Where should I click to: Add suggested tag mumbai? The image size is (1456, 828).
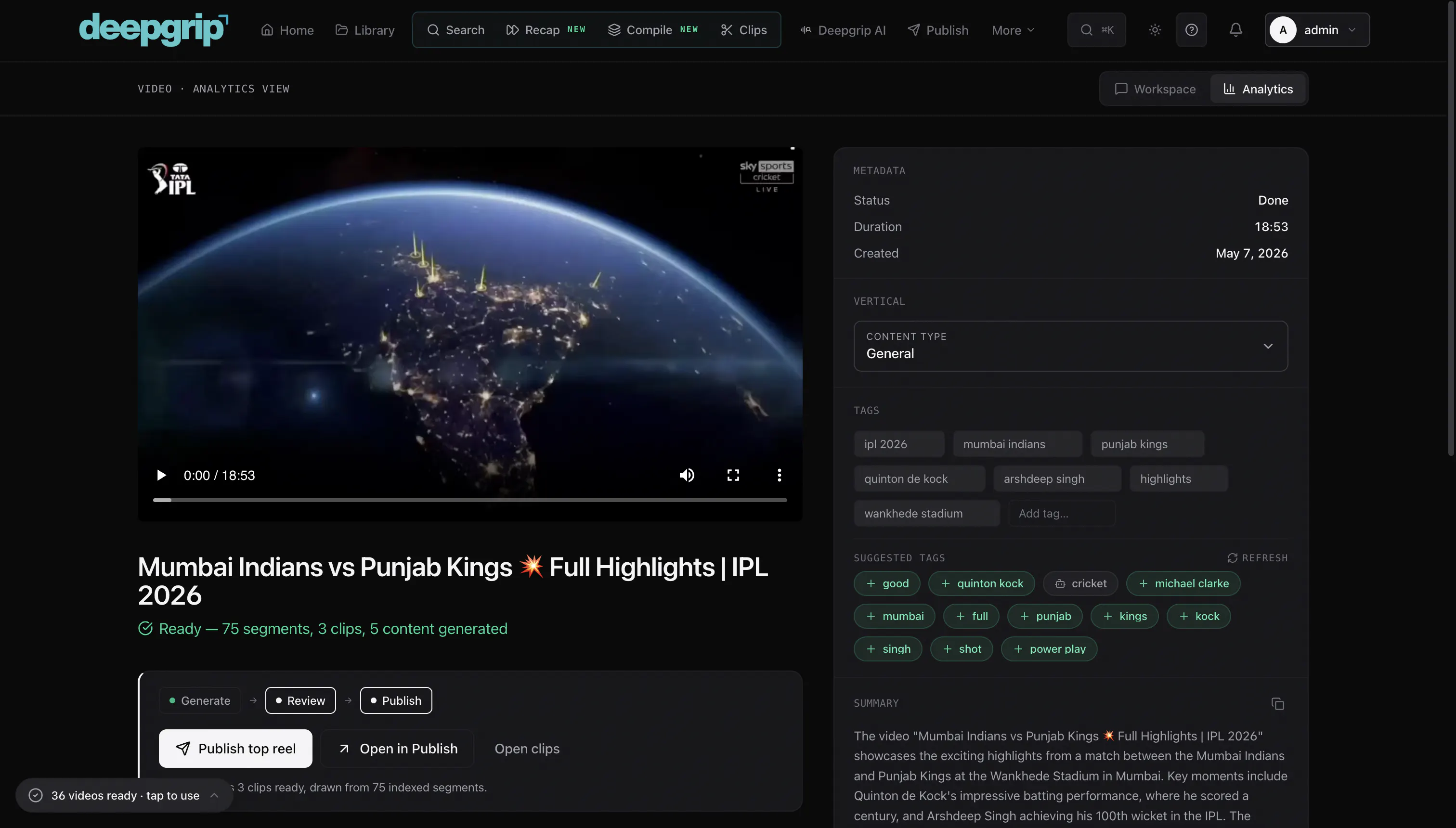pos(894,616)
